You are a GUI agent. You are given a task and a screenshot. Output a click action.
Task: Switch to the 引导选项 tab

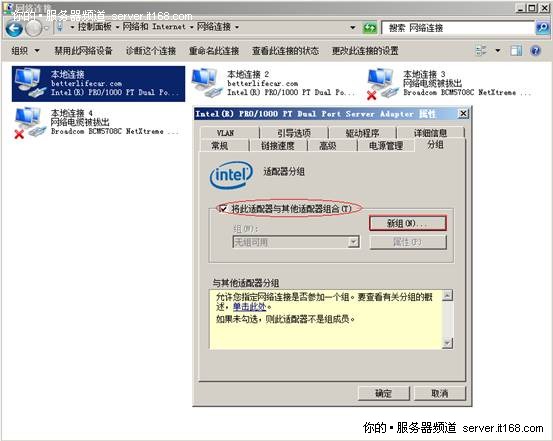point(294,133)
